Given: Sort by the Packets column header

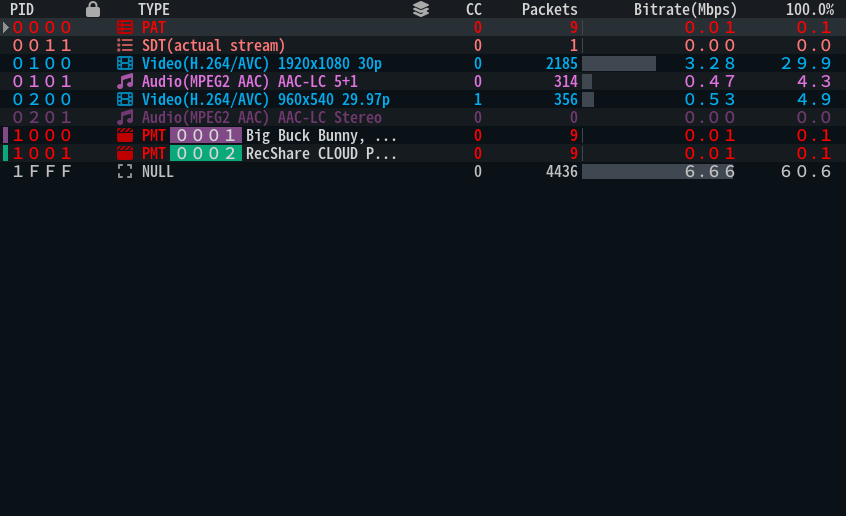Looking at the screenshot, I should (549, 9).
